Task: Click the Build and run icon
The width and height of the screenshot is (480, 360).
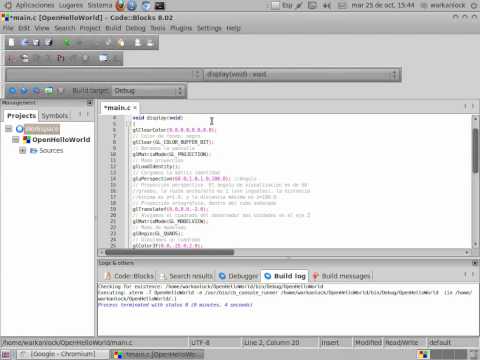Action: (x=36, y=91)
